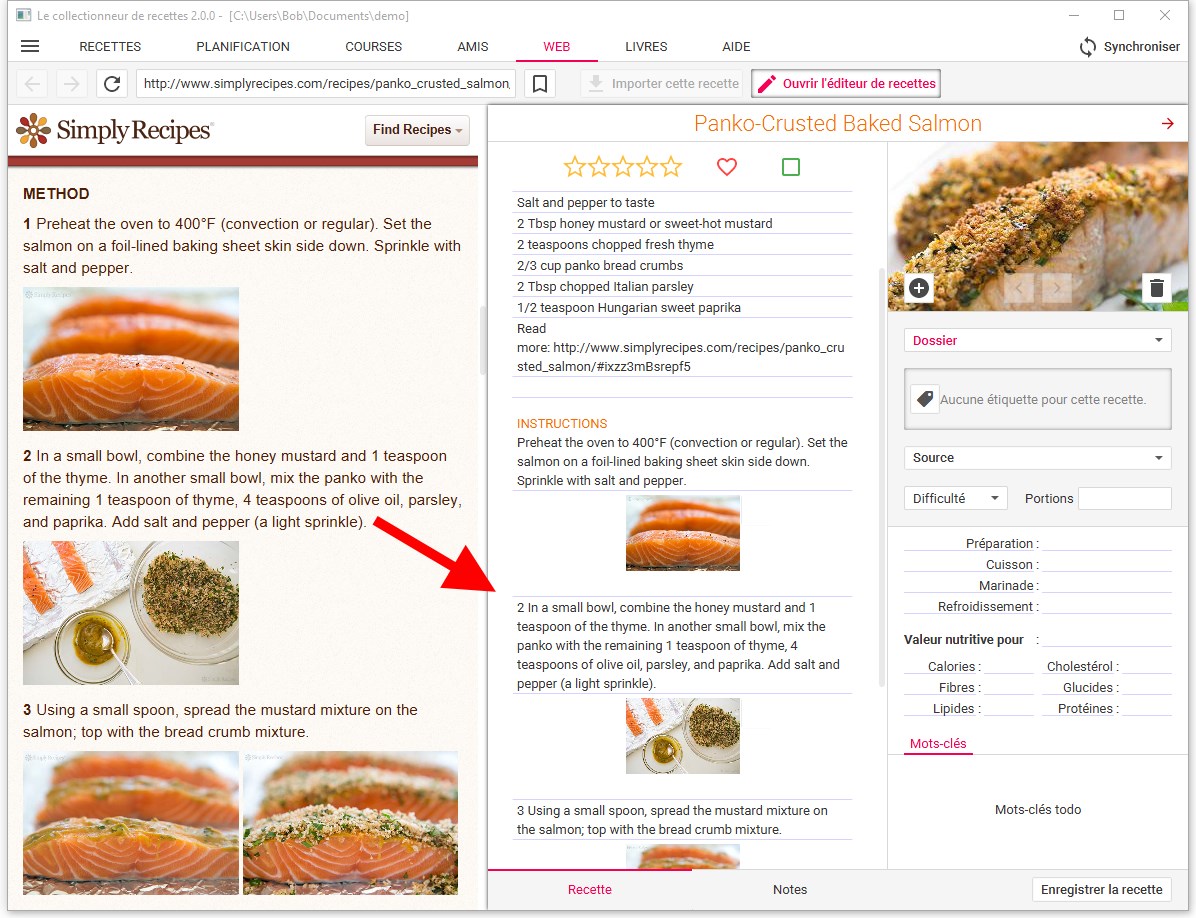The width and height of the screenshot is (1196, 918).
Task: Delete the recipe photo with trash icon
Action: (x=1157, y=289)
